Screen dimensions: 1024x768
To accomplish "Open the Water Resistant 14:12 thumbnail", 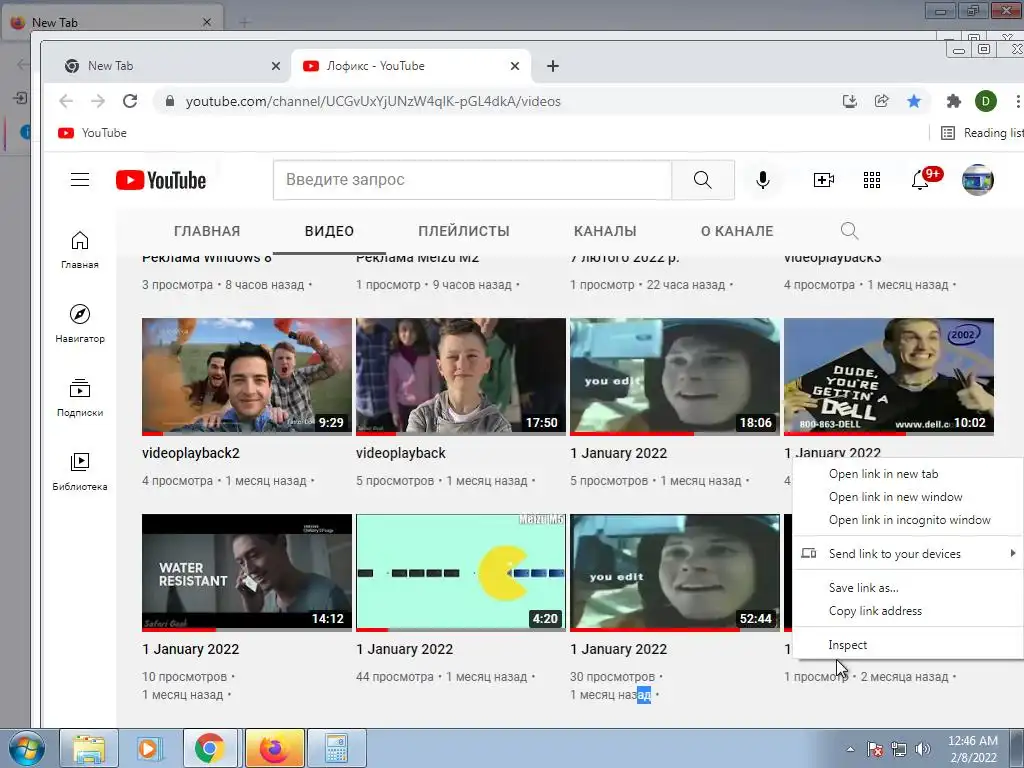I will coord(247,573).
